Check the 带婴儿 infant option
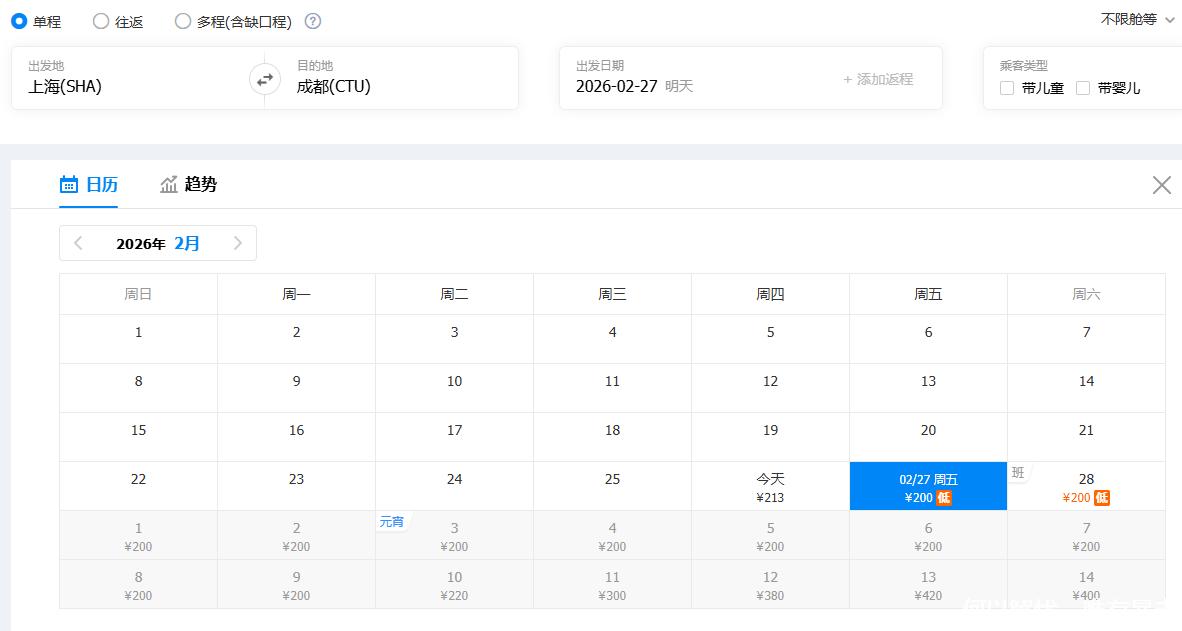Viewport: 1182px width, 631px height. [1083, 88]
